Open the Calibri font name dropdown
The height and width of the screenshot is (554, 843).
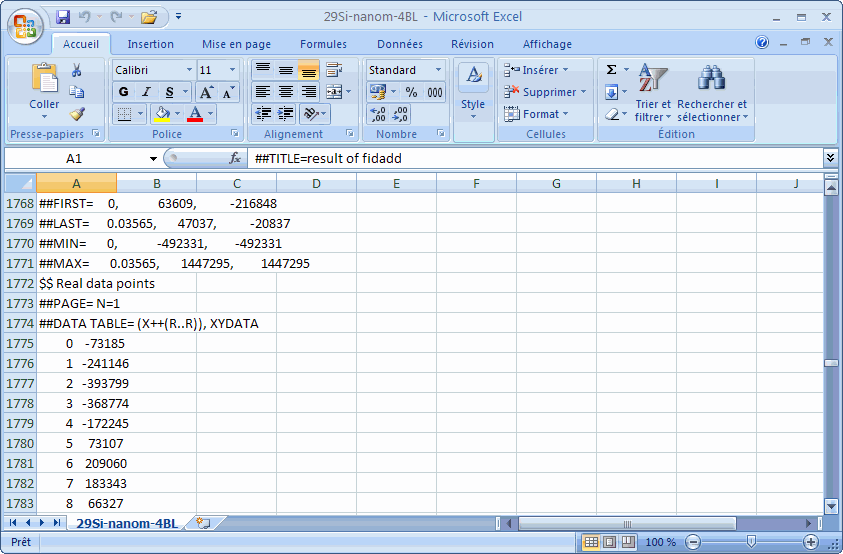pos(188,70)
